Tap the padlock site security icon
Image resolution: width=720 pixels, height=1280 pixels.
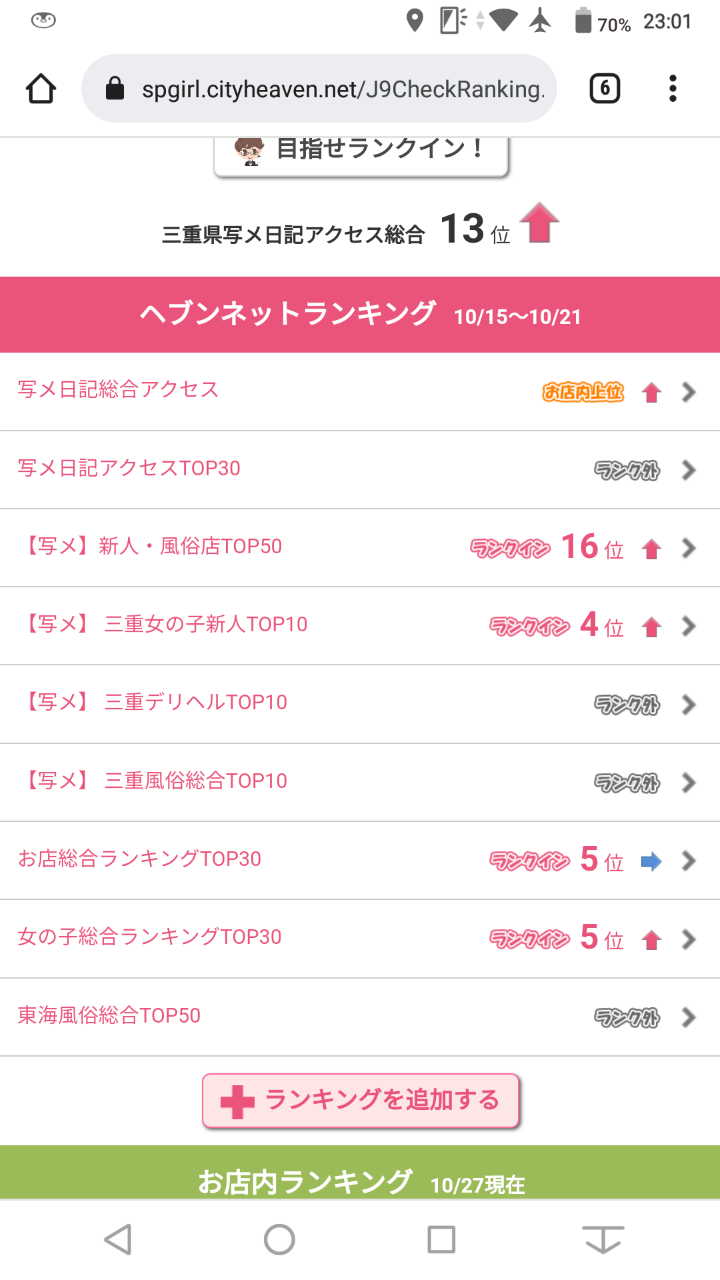tap(114, 89)
